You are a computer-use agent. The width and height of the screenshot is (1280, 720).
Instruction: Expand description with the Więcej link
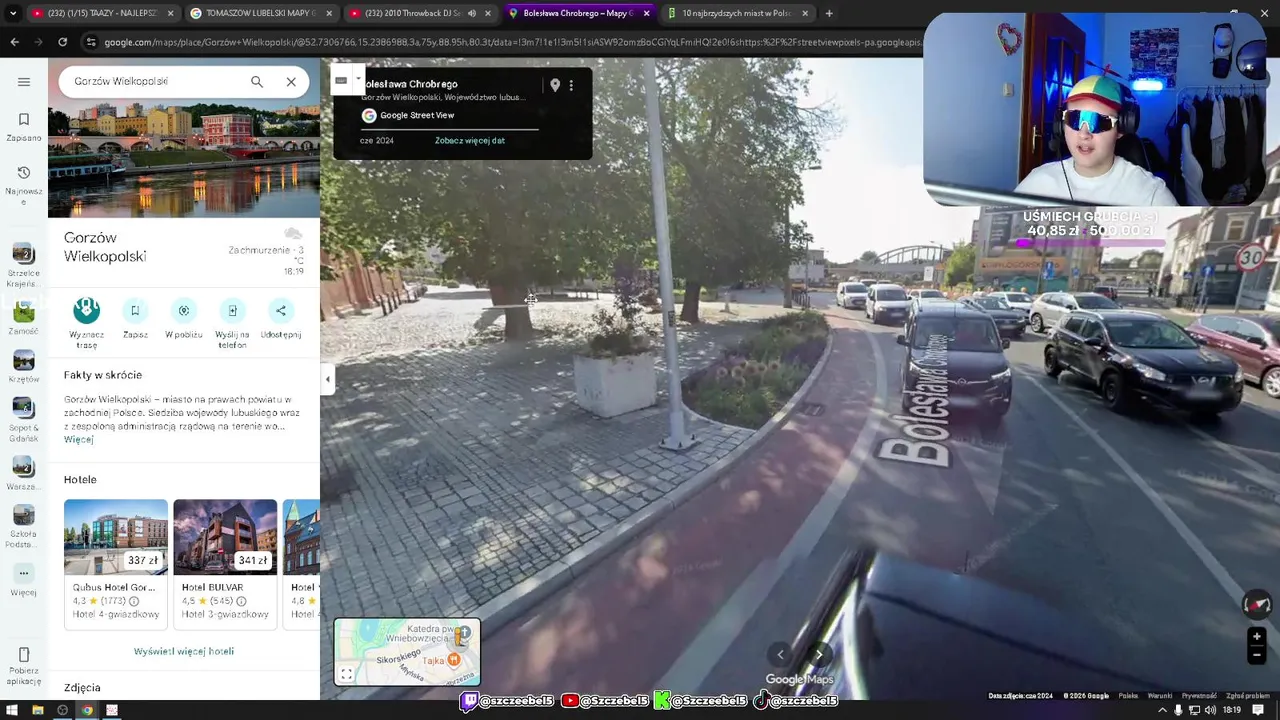[78, 439]
